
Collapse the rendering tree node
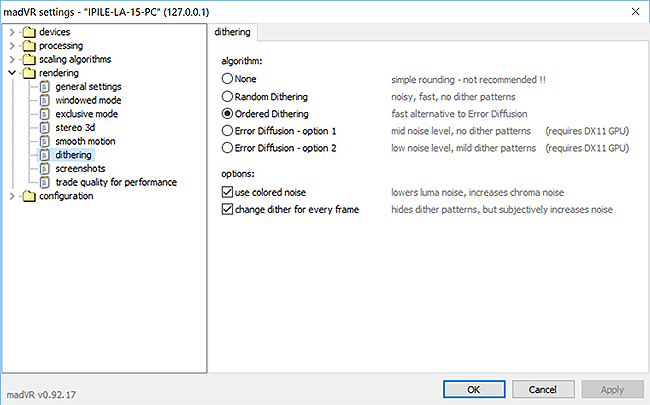[x=12, y=73]
